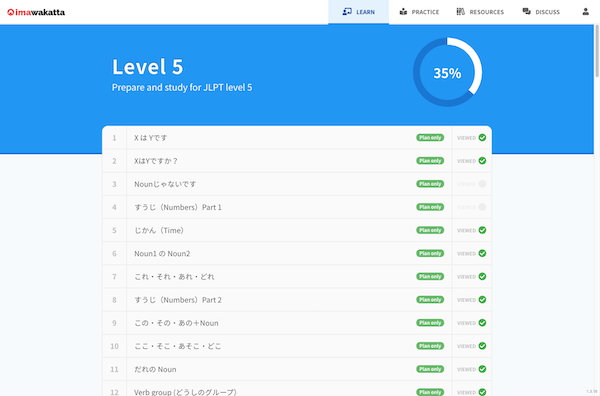Toggle viewed checkmark for Noun1 の Noun2
600x396 pixels.
point(482,253)
